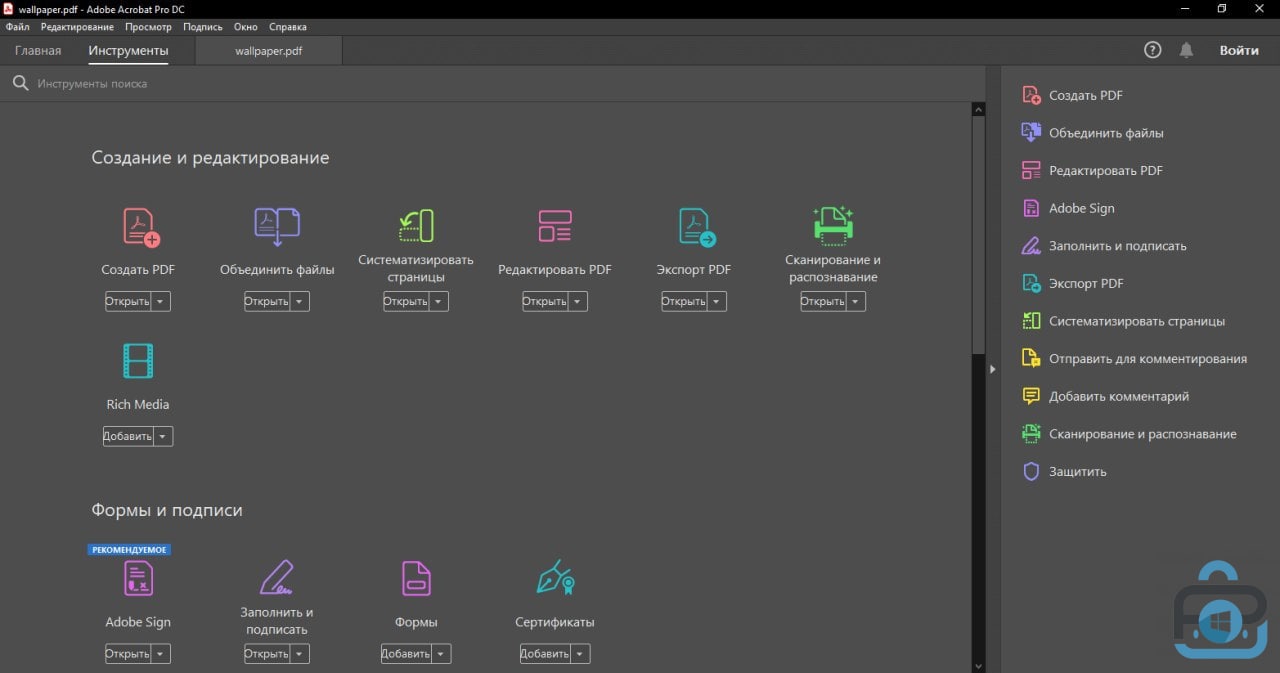Click Создать PDF icon in right sidebar
This screenshot has width=1280, height=673.
(x=1031, y=95)
